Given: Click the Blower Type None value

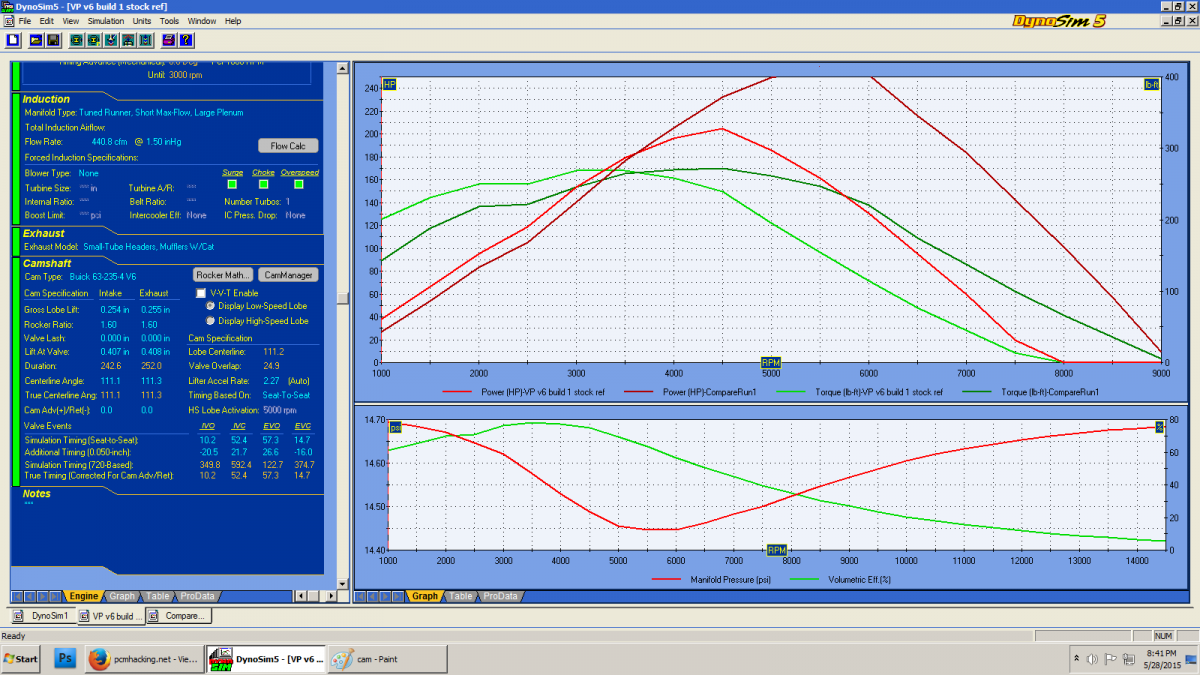Looking at the screenshot, I should tap(89, 173).
